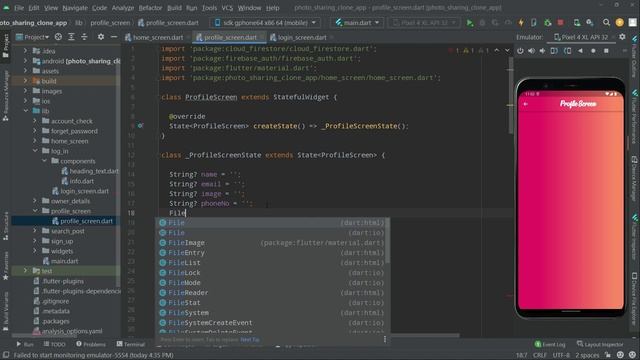640x360 pixels.
Task: Expand the home_screen folder node
Action: tap(35, 141)
